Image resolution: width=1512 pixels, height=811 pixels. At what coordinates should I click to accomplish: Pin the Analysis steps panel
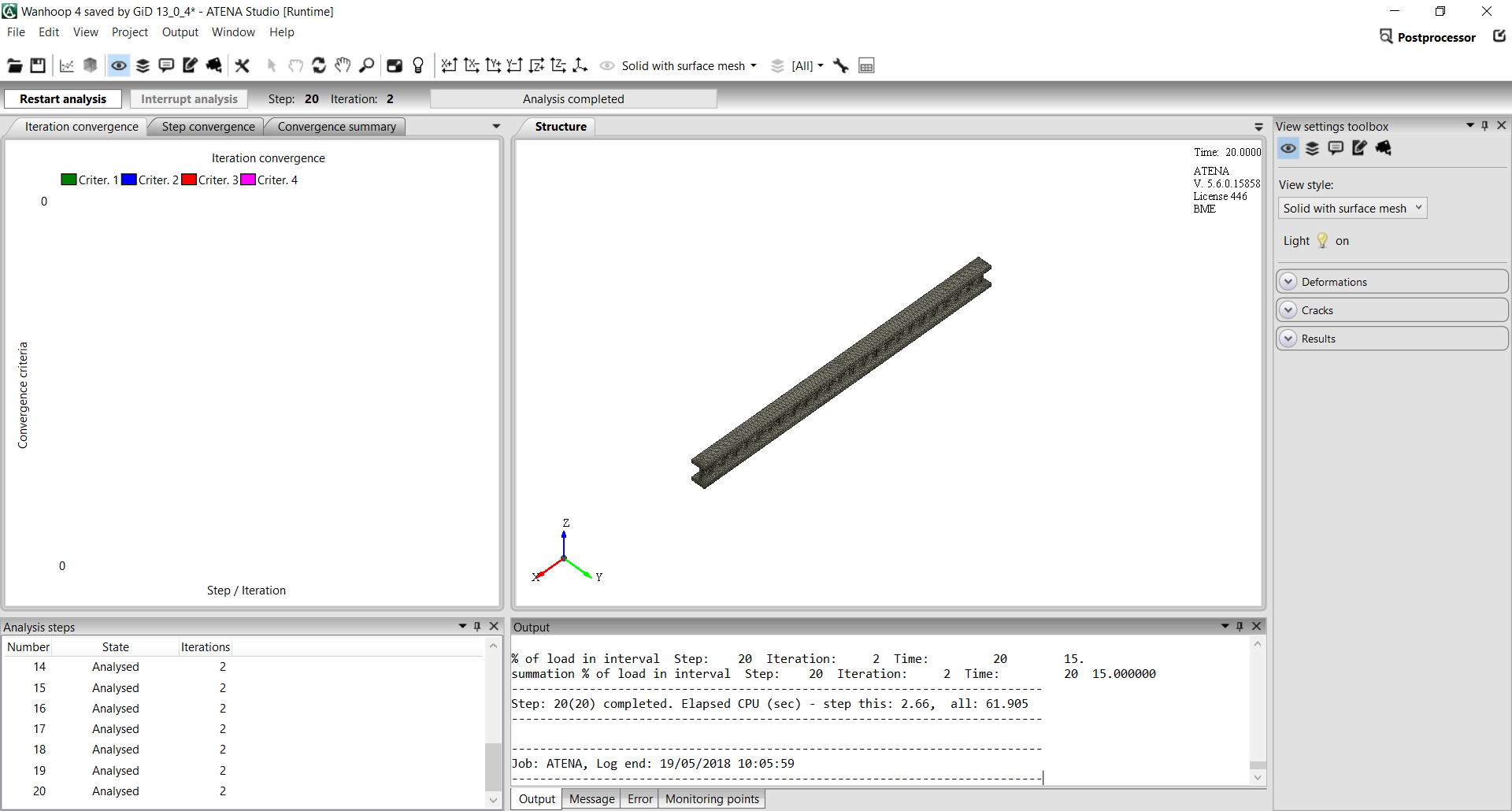click(477, 627)
